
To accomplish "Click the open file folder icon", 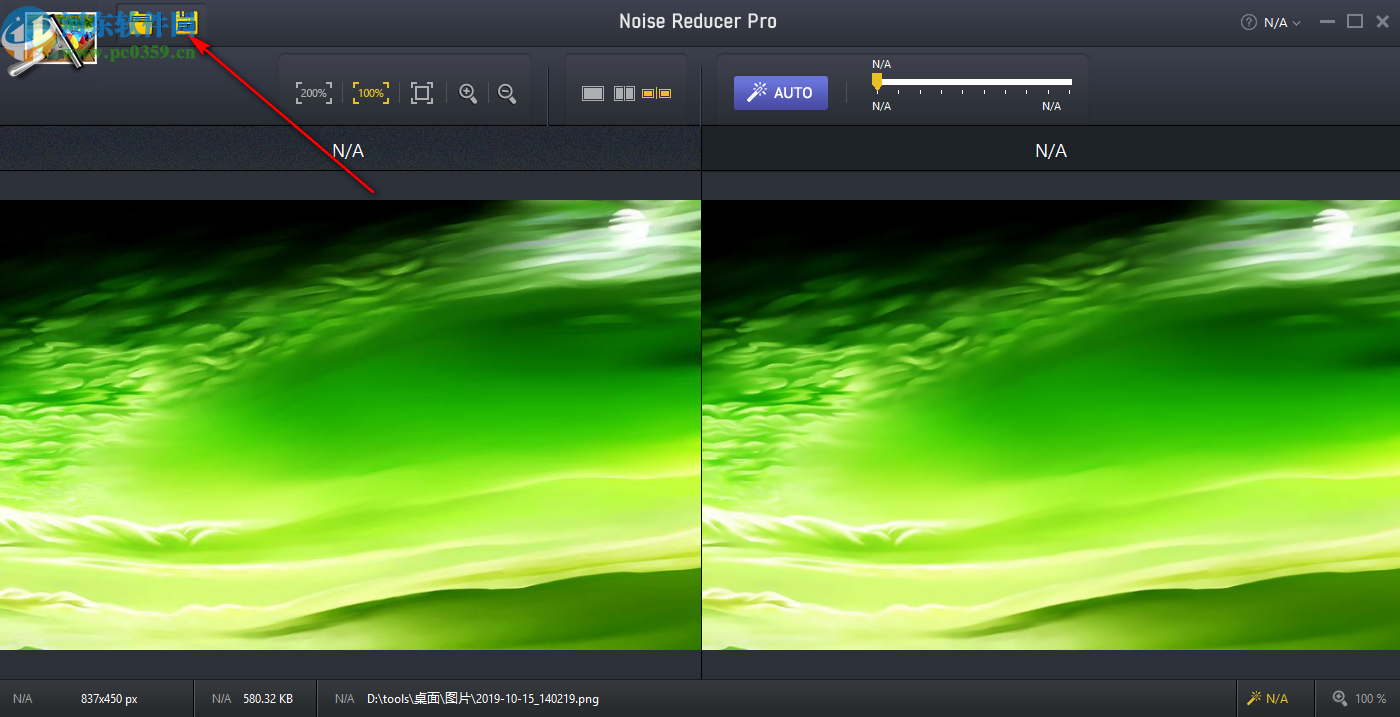I will tap(141, 23).
